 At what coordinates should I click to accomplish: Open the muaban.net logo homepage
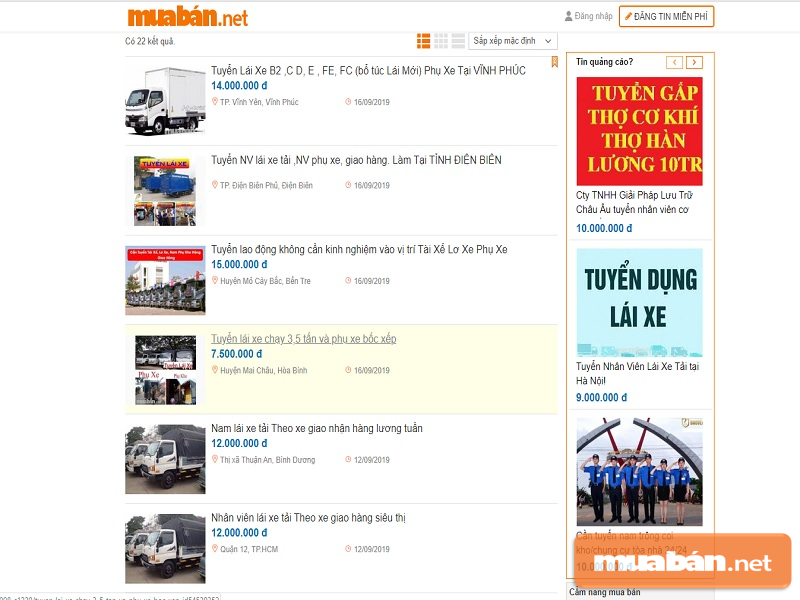coord(187,17)
